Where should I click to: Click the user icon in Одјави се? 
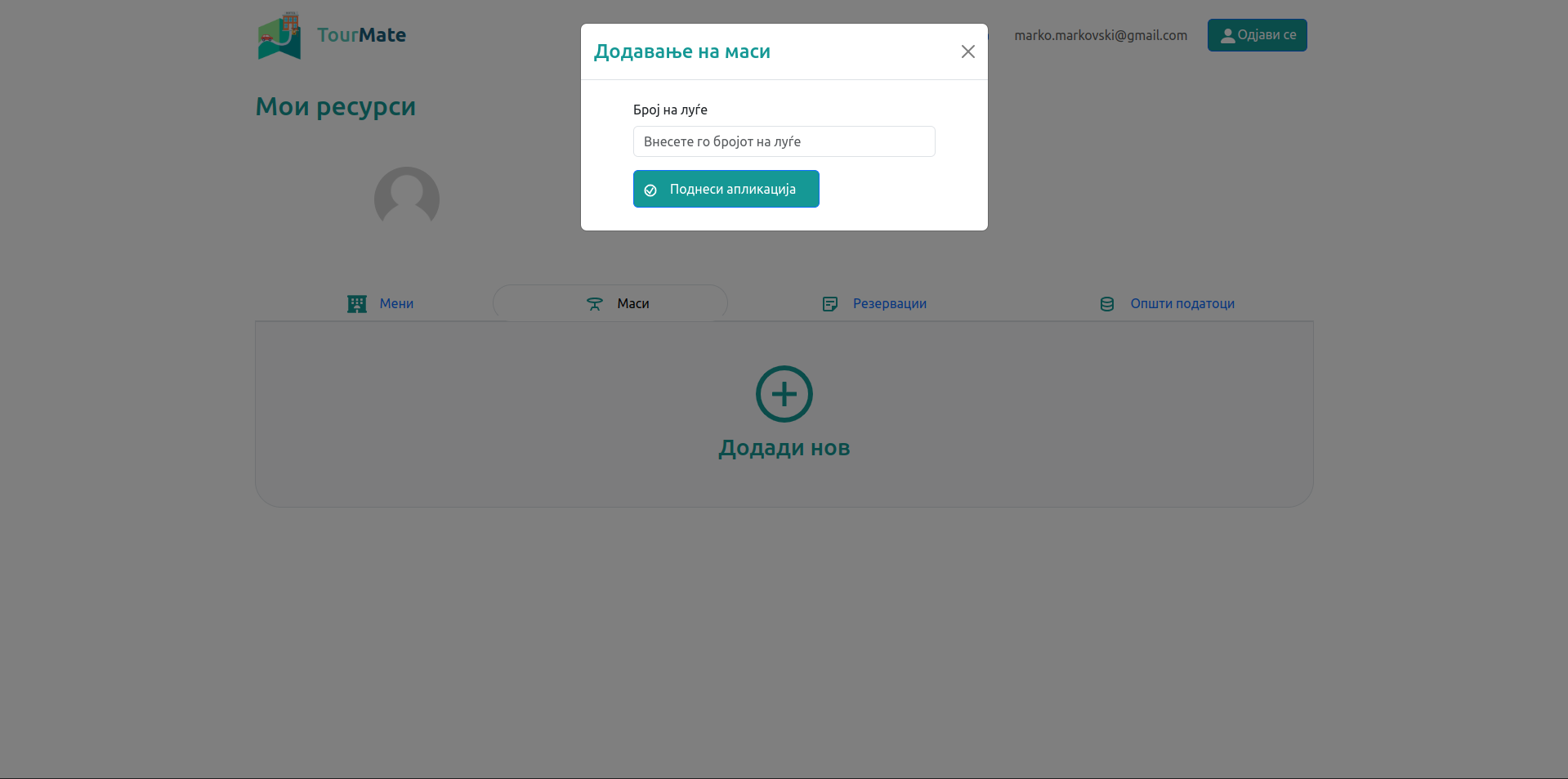coord(1227,35)
